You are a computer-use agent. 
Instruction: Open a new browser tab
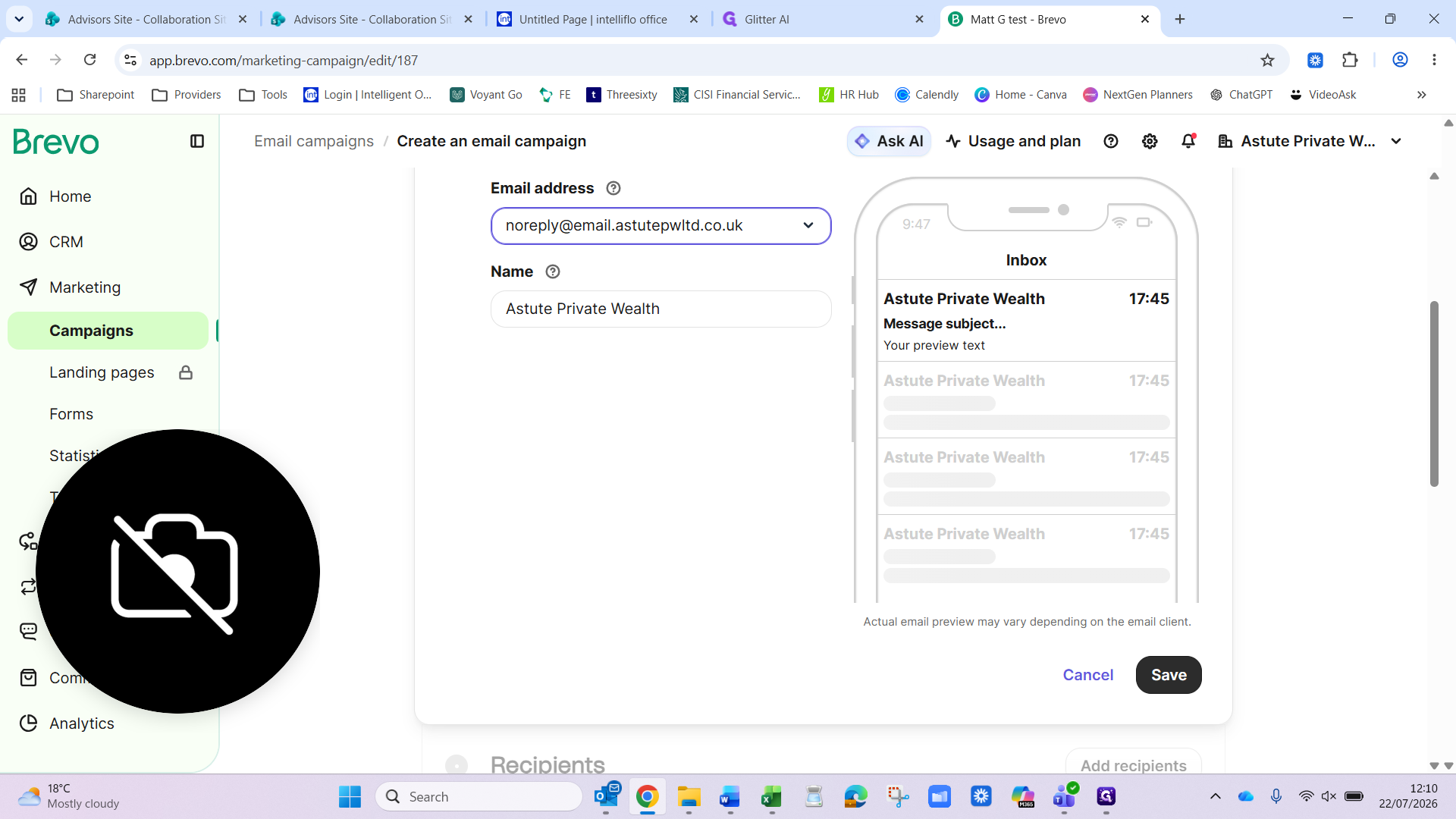(1180, 19)
